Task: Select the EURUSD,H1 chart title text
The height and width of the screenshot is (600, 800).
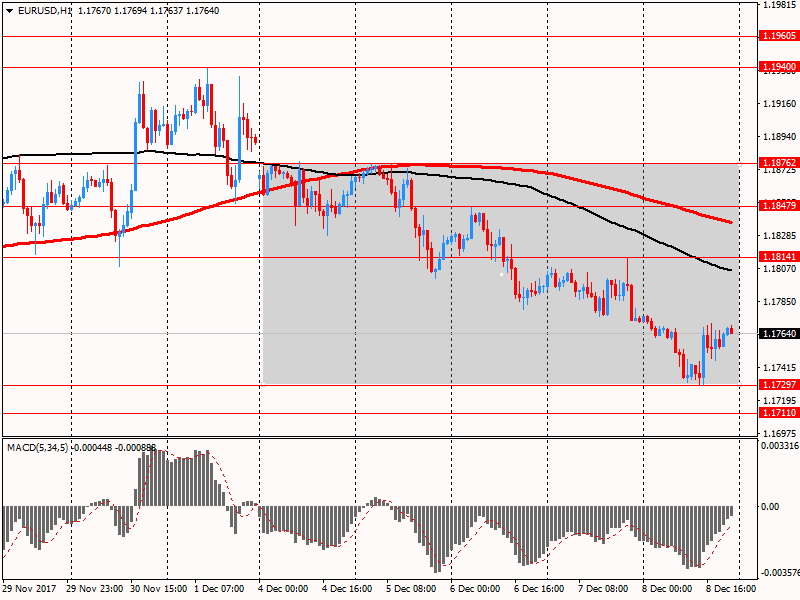Action: coord(44,11)
